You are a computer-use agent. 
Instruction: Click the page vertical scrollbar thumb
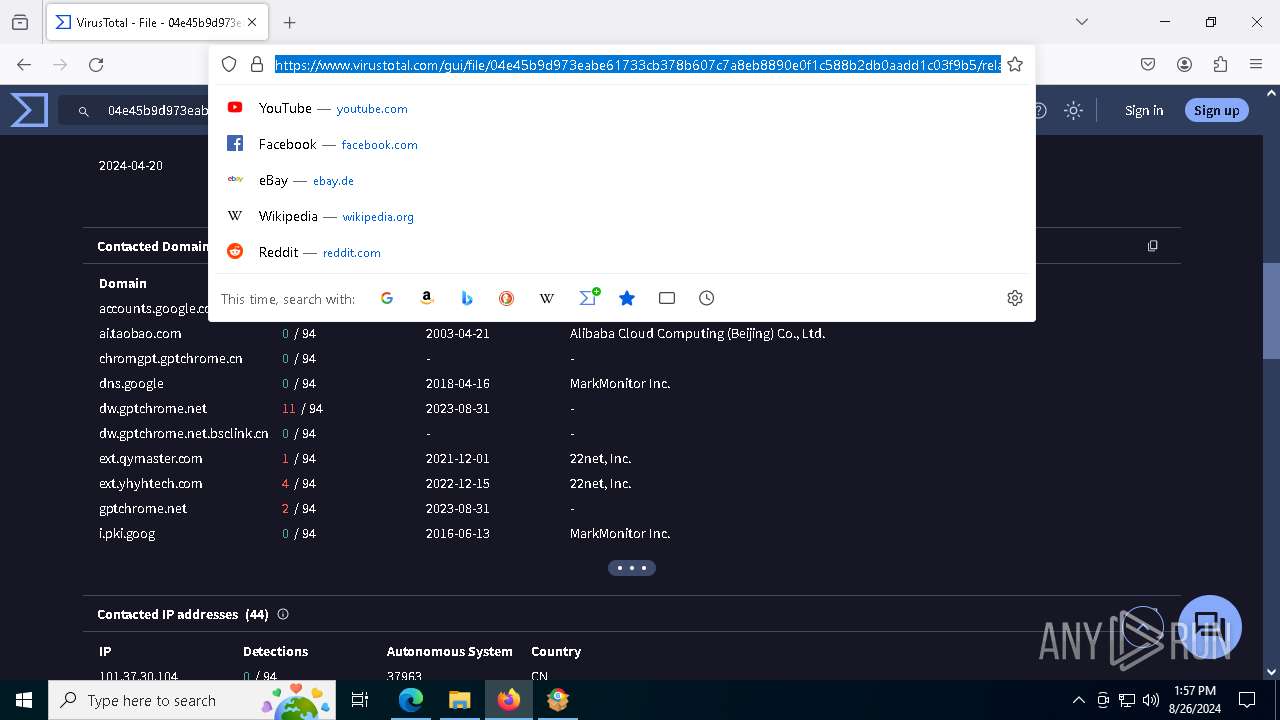[1272, 310]
